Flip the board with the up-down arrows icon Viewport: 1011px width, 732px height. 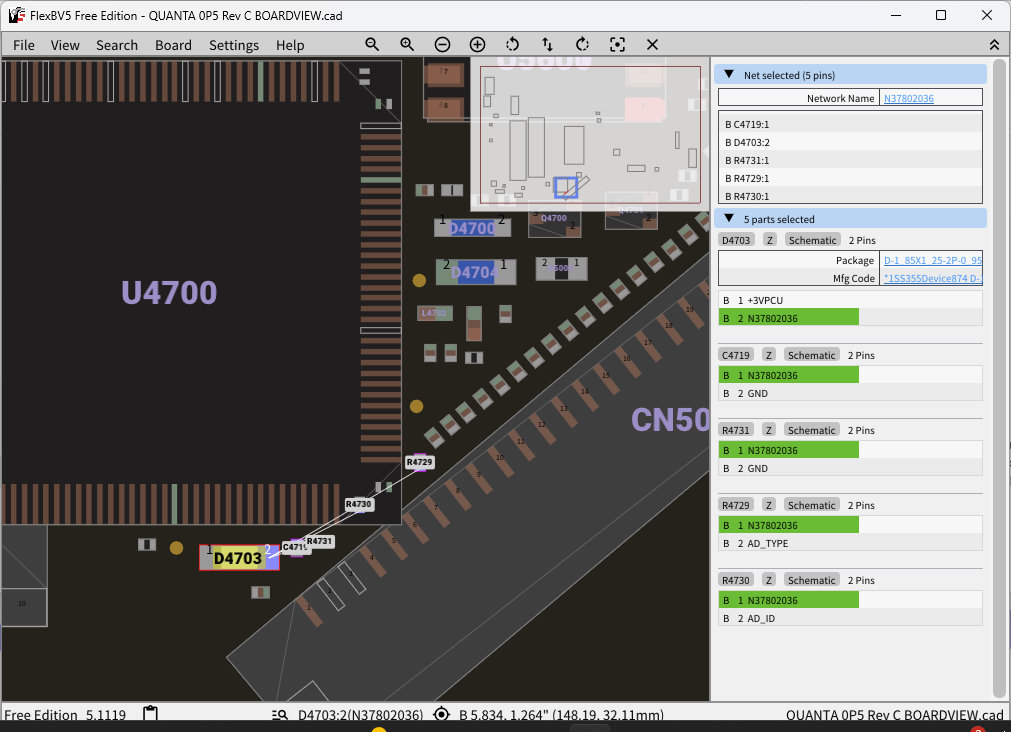(x=547, y=45)
